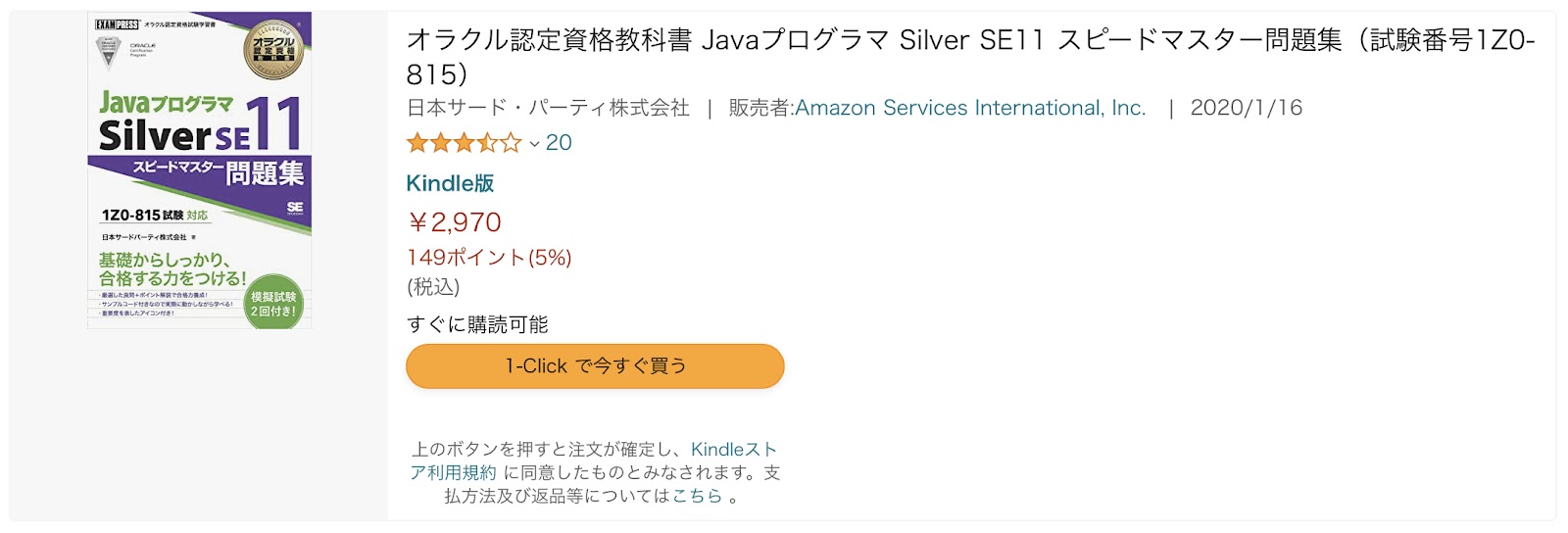Click the green 模擬試験2回付き badge on the cover
The width and height of the screenshot is (1568, 533).
tap(272, 302)
